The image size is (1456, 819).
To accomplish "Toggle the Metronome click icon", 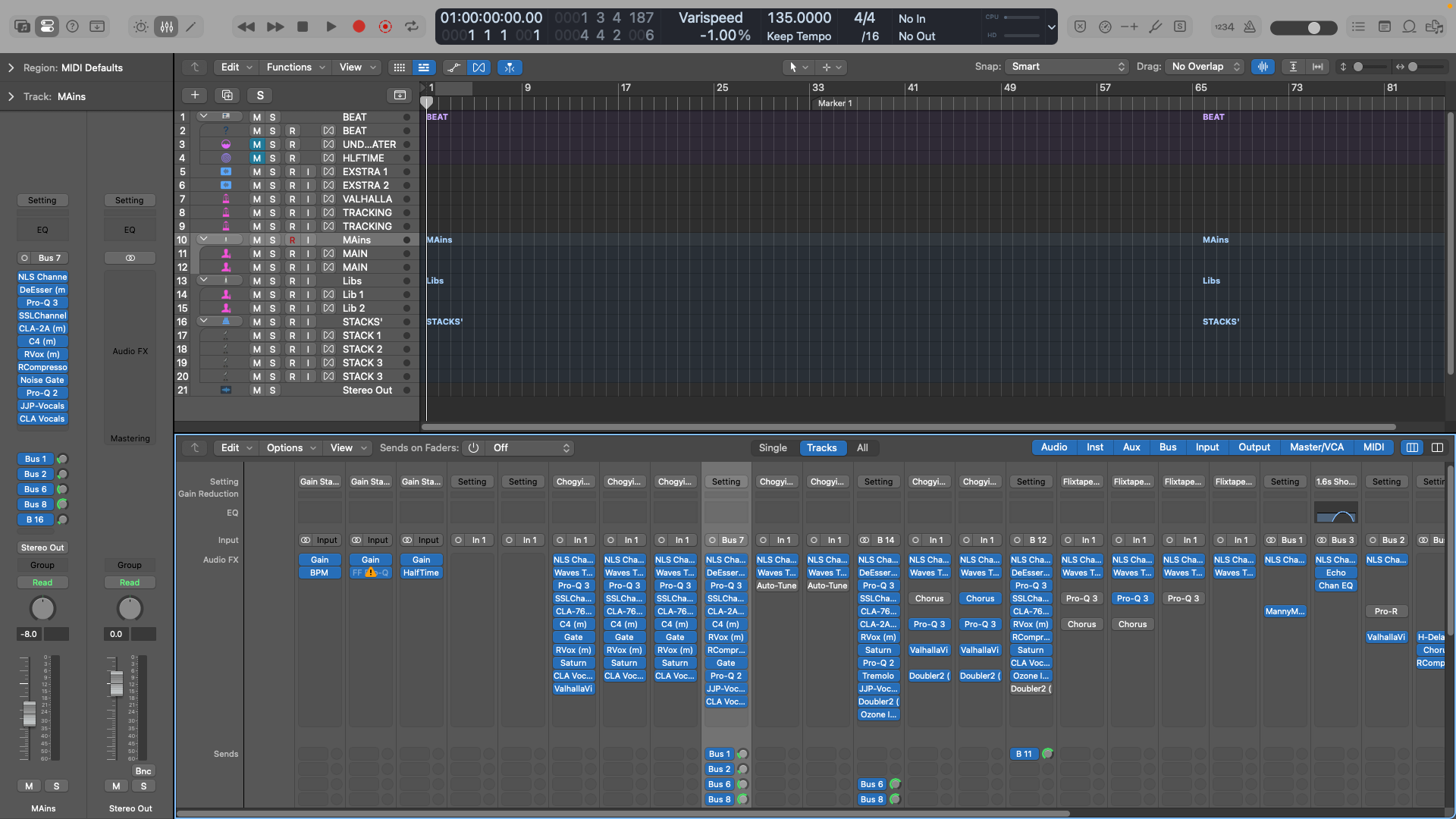I will click(1250, 27).
